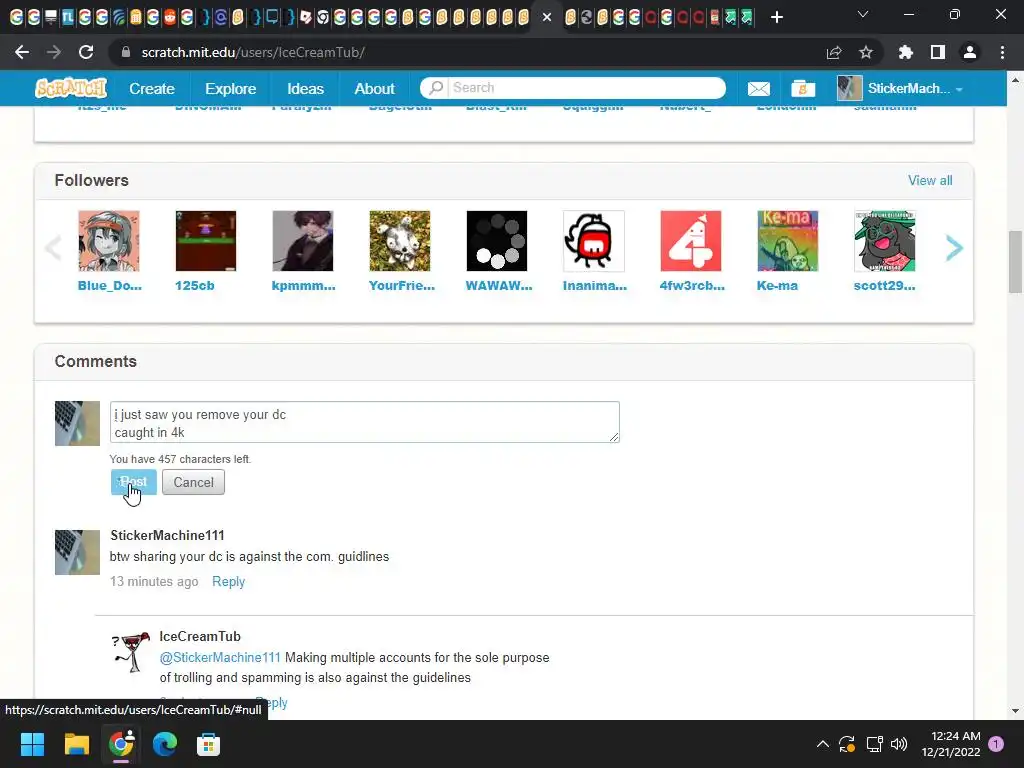Open follower Ke-ma avatar
The image size is (1024, 768).
(x=788, y=241)
